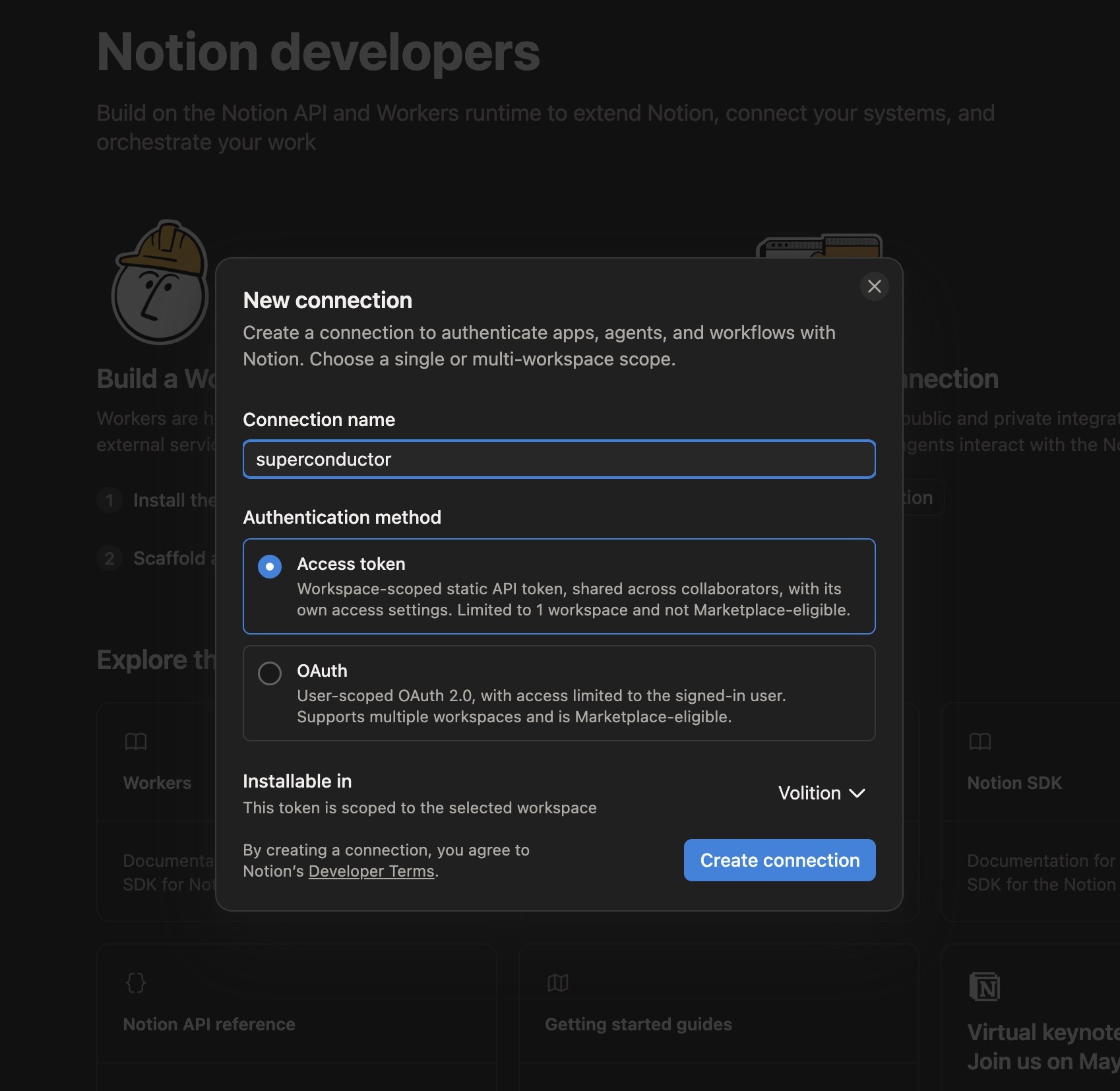Screen dimensions: 1120x1091
Task: Open the Developer Terms link
Action: click(371, 871)
